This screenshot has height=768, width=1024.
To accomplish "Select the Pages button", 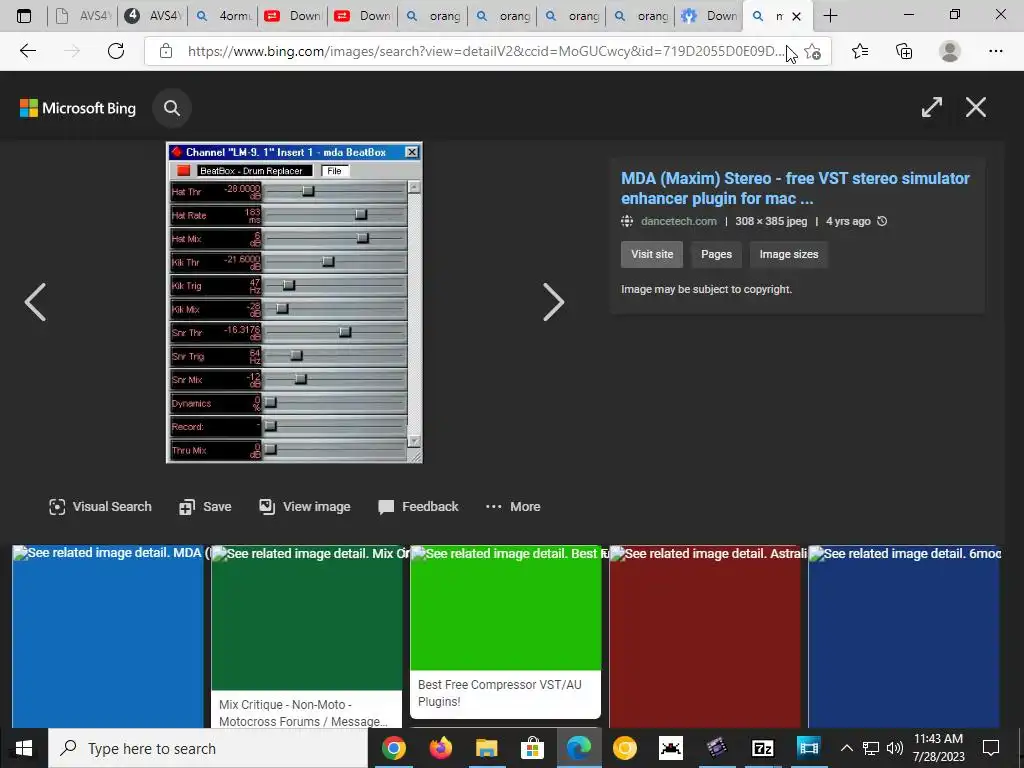I will 716,254.
